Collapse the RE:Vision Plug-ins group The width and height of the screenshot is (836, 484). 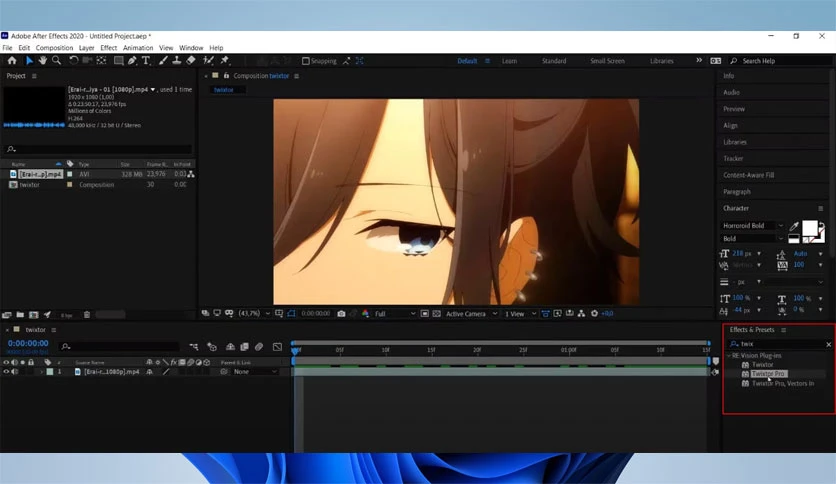pyautogui.click(x=729, y=356)
